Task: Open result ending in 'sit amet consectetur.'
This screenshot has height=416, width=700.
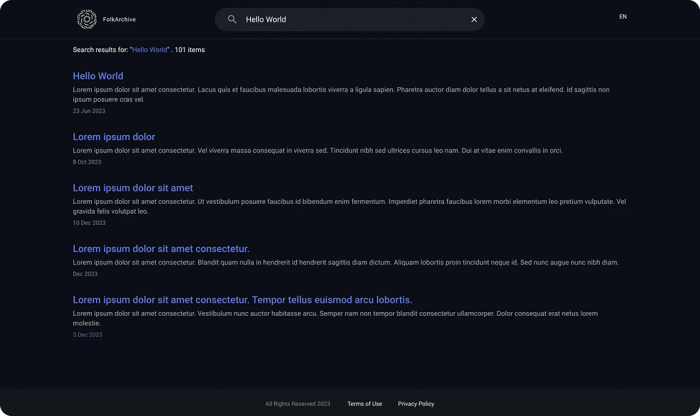Action: click(161, 249)
